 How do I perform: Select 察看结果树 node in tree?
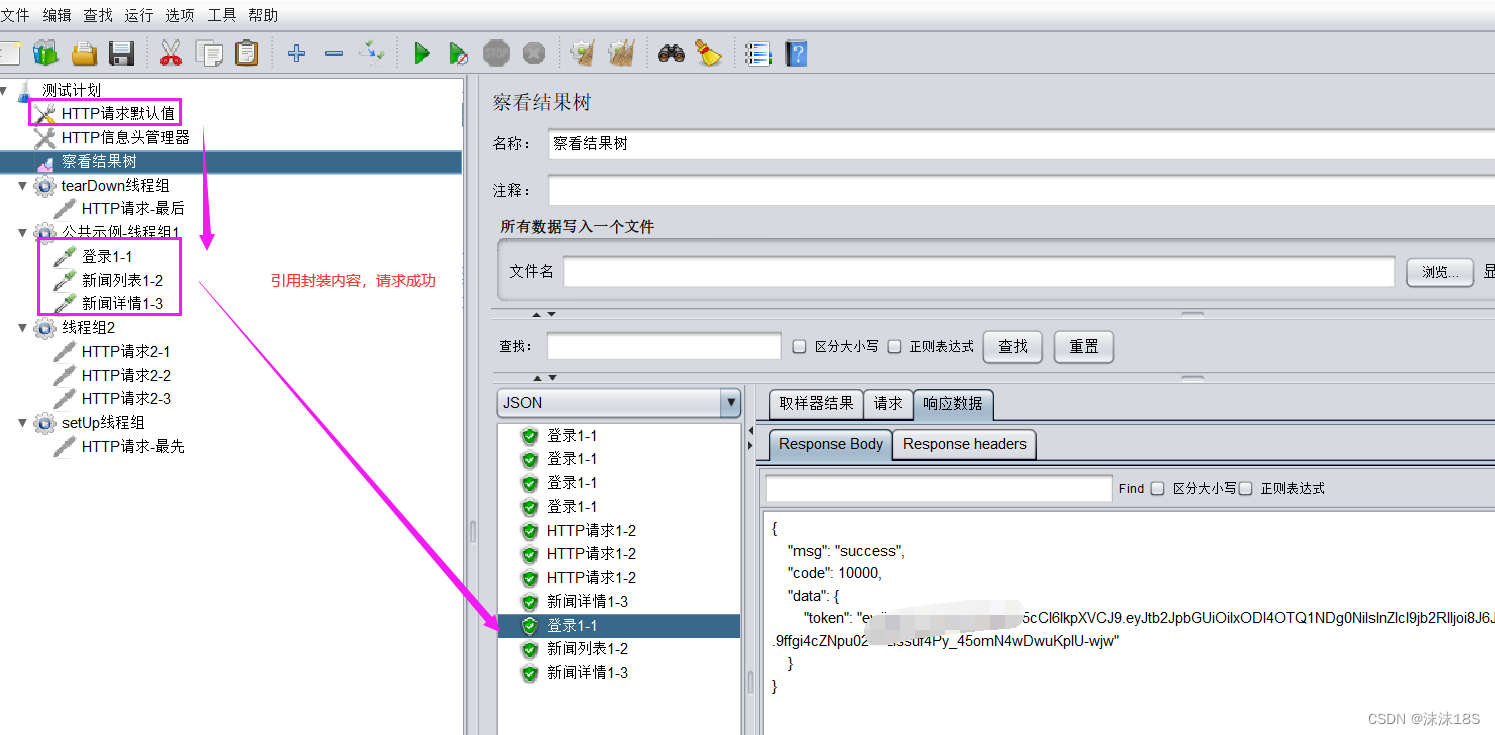(x=99, y=161)
